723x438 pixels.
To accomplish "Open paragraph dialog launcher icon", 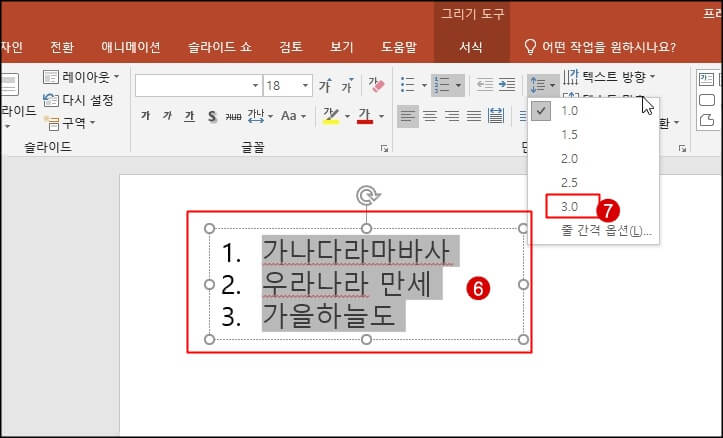I will coord(682,148).
